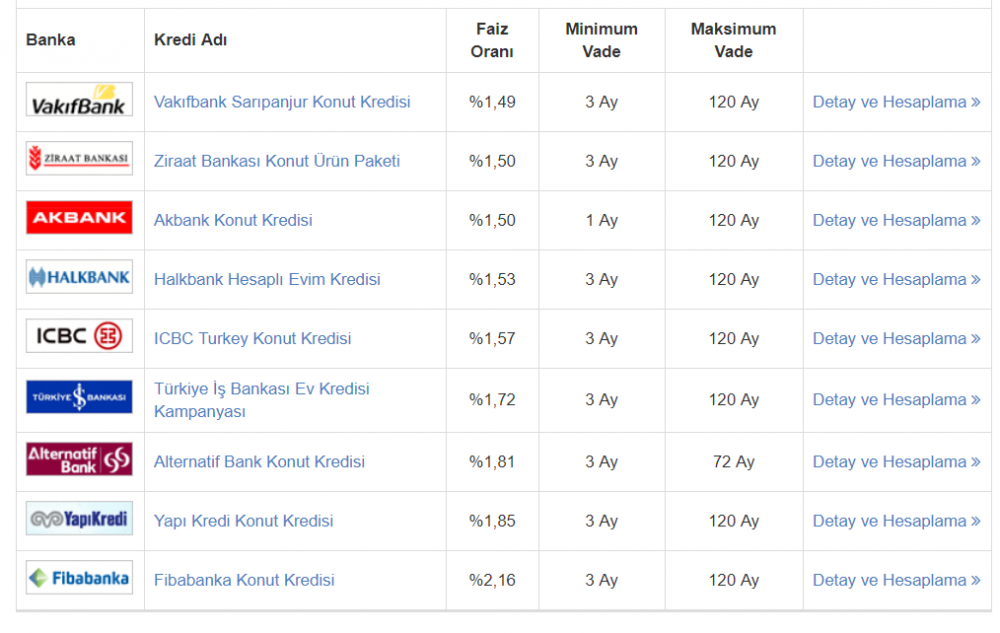Select the %1,49 interest rate cell

pyautogui.click(x=492, y=102)
